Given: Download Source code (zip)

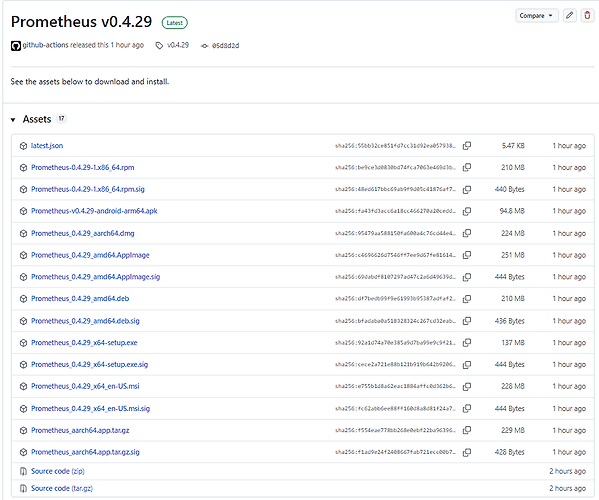Looking at the screenshot, I should coord(58,471).
